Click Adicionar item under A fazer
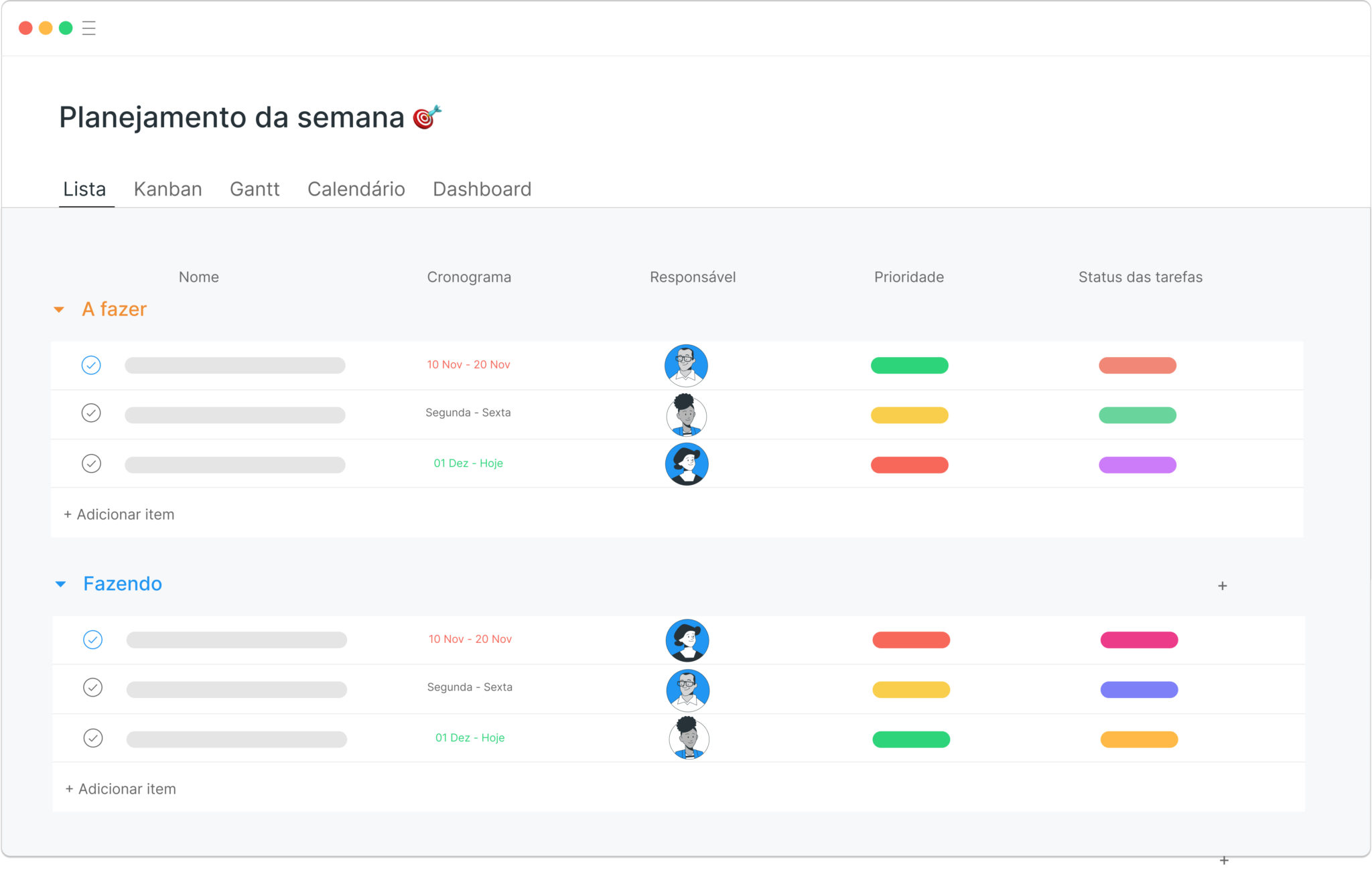1372x870 pixels. (x=119, y=514)
